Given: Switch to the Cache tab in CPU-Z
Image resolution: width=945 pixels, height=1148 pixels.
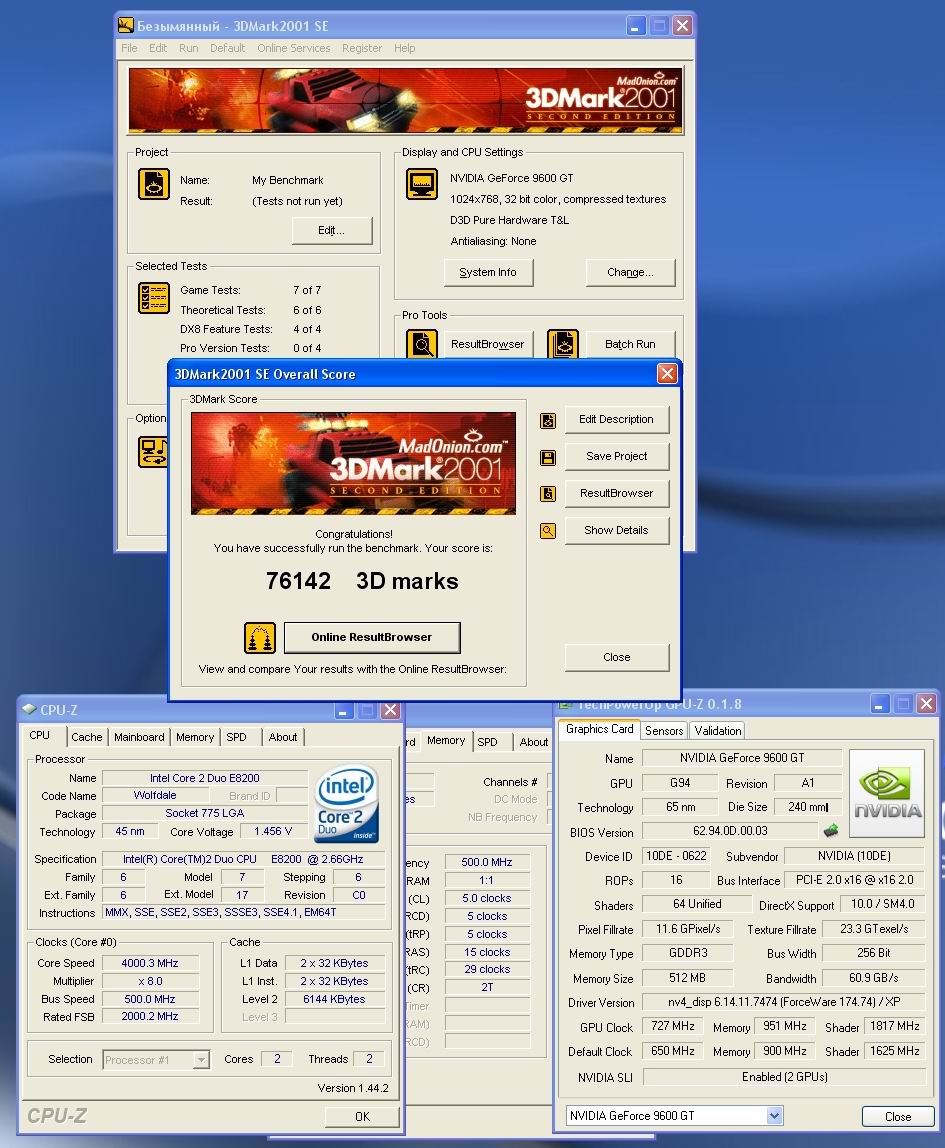Looking at the screenshot, I should click(86, 737).
